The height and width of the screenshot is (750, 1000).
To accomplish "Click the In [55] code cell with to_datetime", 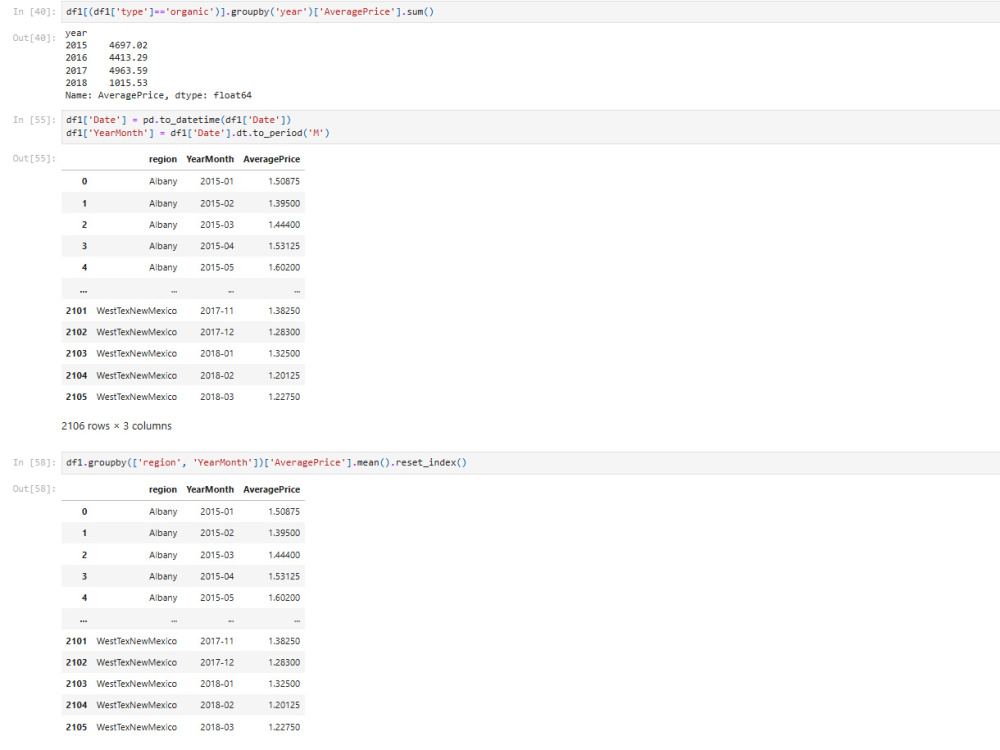I will click(x=531, y=126).
